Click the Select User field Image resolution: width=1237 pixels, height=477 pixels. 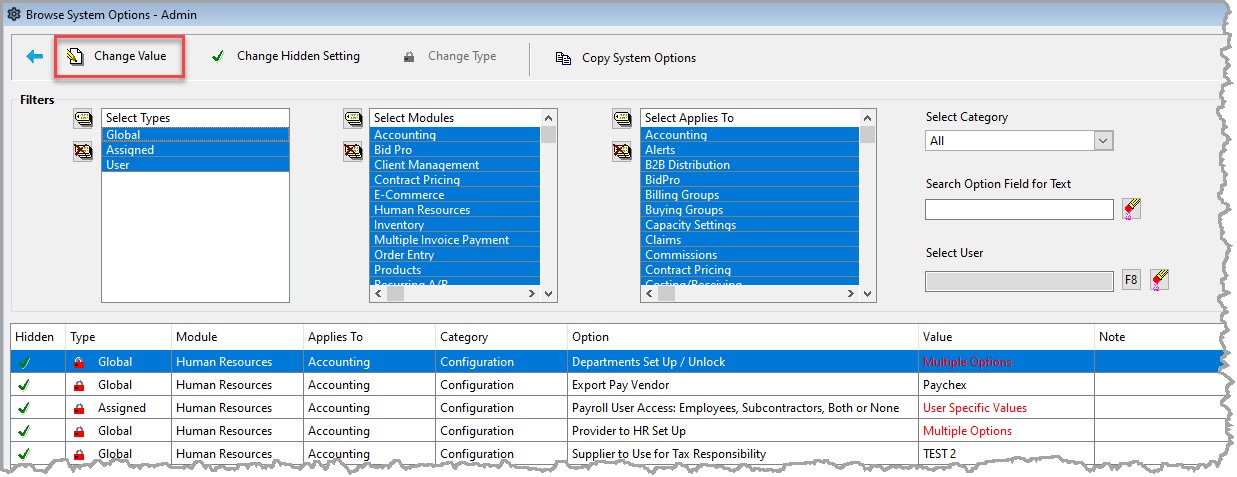pyautogui.click(x=1019, y=280)
